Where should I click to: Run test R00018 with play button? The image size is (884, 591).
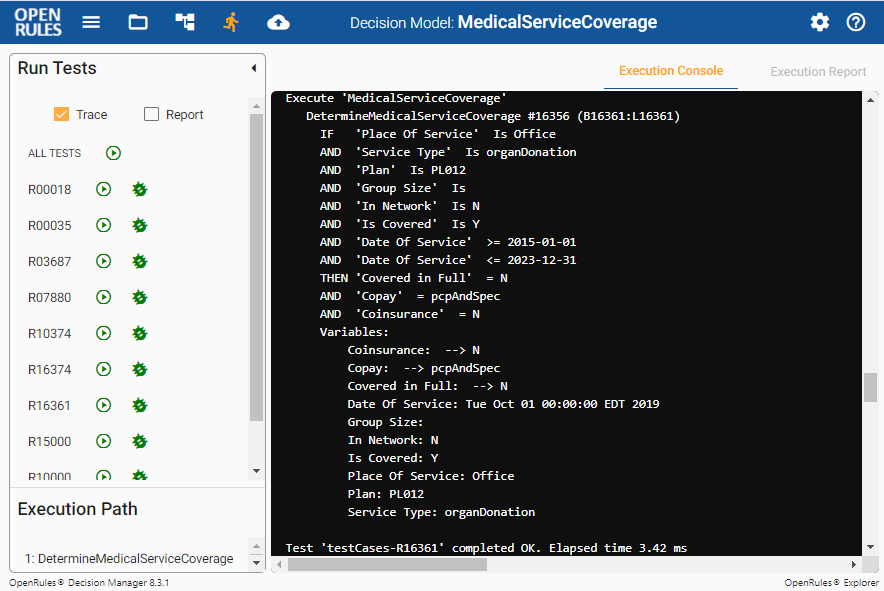pyautogui.click(x=103, y=189)
